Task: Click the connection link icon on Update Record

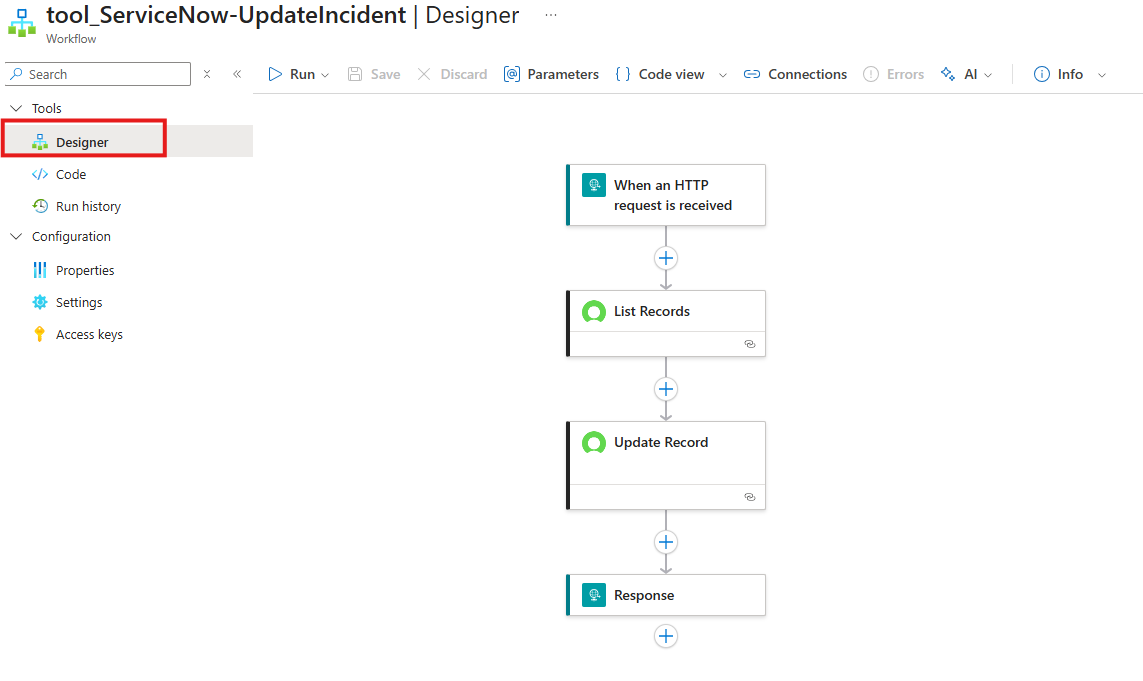Action: [750, 497]
